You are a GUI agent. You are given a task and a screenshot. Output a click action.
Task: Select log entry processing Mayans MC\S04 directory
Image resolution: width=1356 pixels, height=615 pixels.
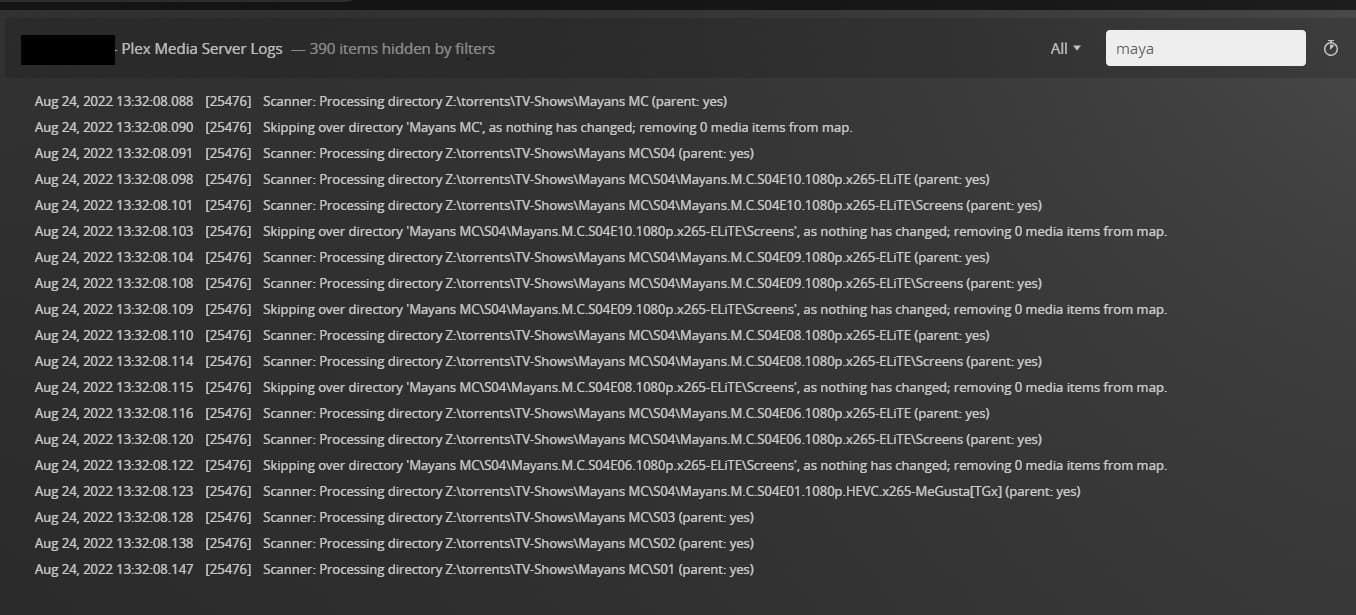coord(508,153)
